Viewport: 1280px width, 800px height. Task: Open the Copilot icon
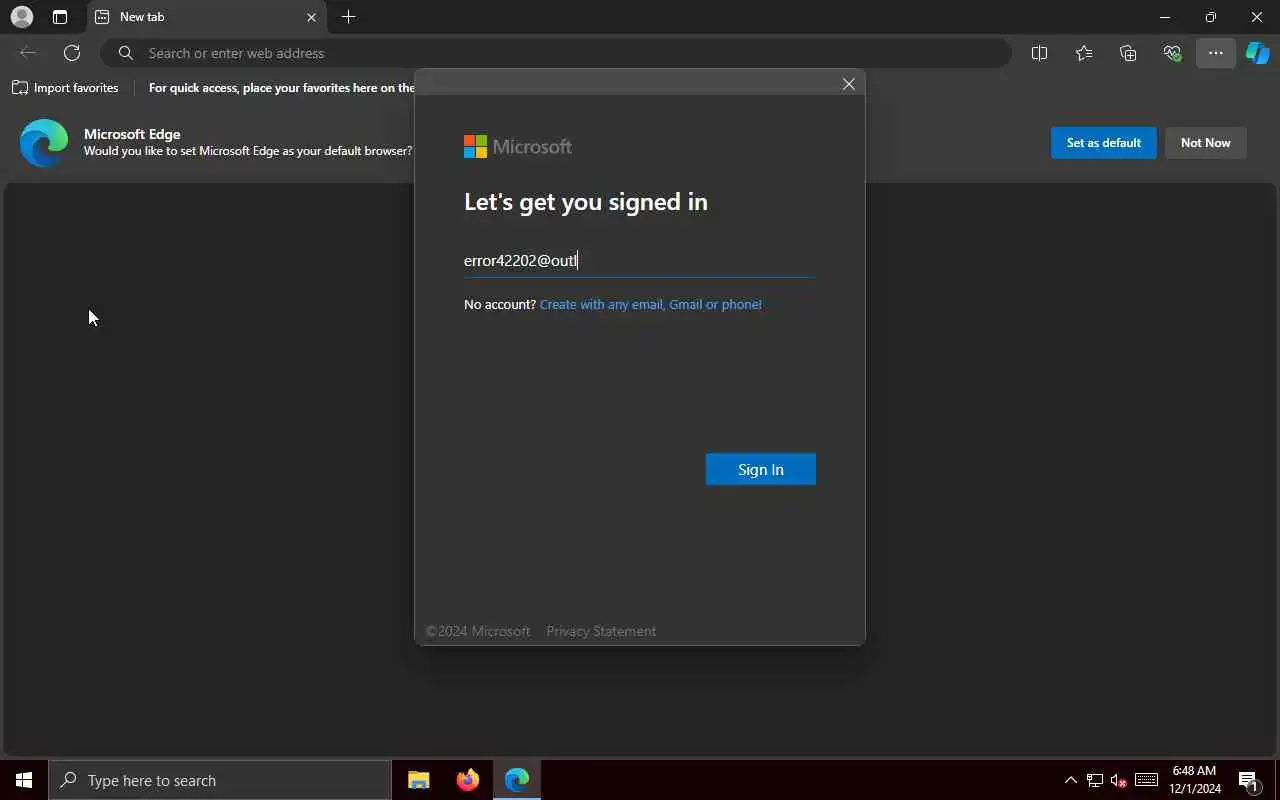[1257, 53]
